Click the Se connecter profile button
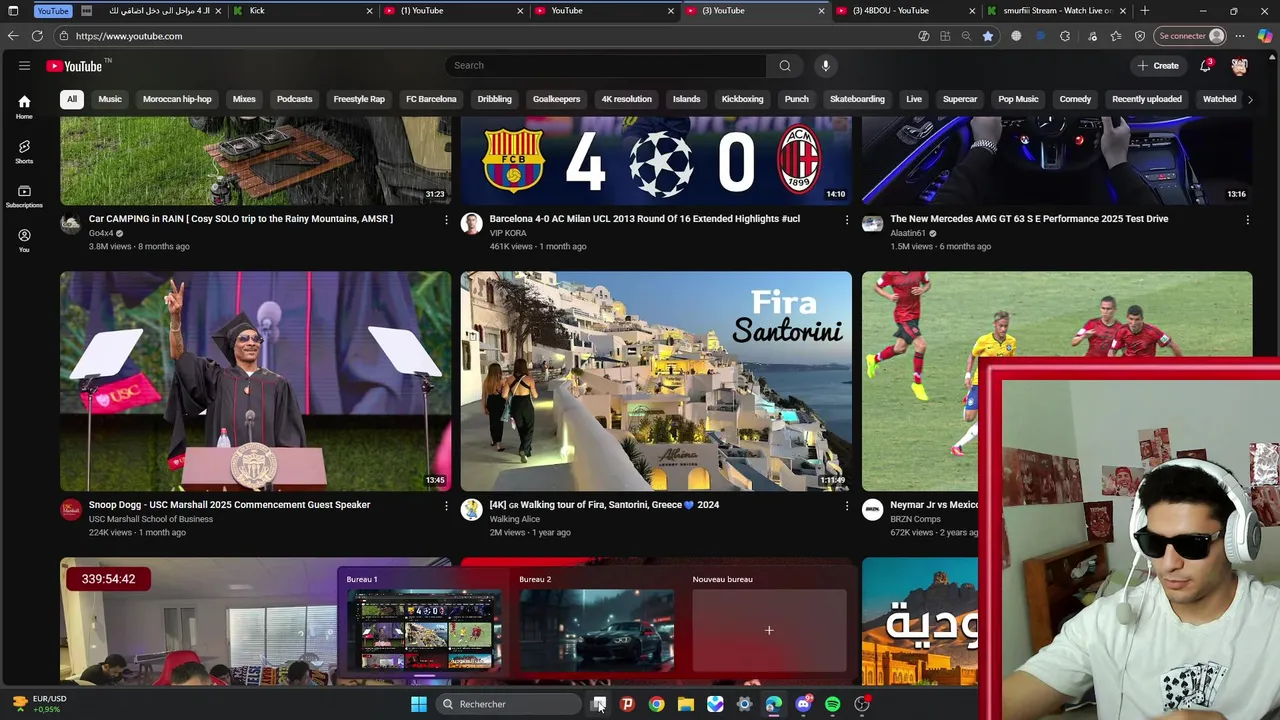The width and height of the screenshot is (1280, 720). (x=1190, y=36)
